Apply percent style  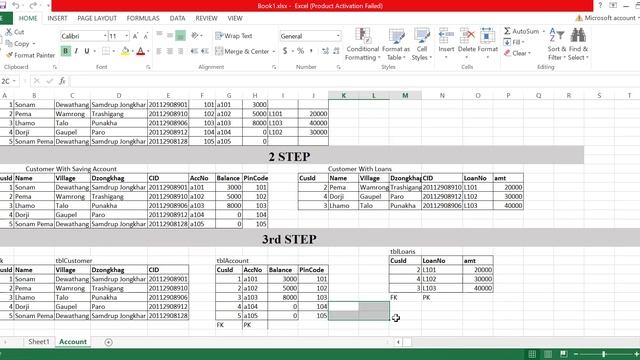pos(300,51)
